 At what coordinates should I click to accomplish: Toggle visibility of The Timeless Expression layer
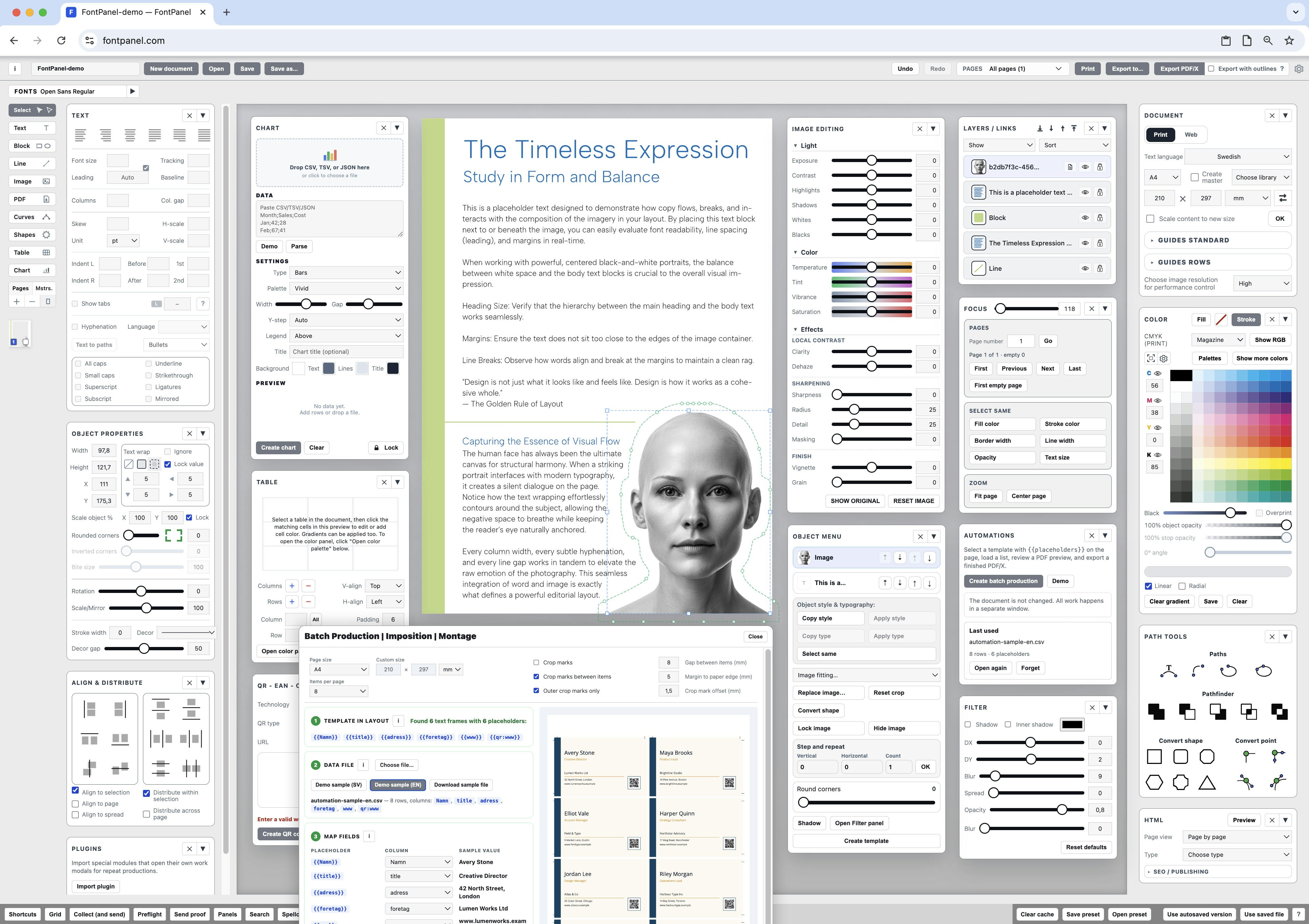(1085, 243)
